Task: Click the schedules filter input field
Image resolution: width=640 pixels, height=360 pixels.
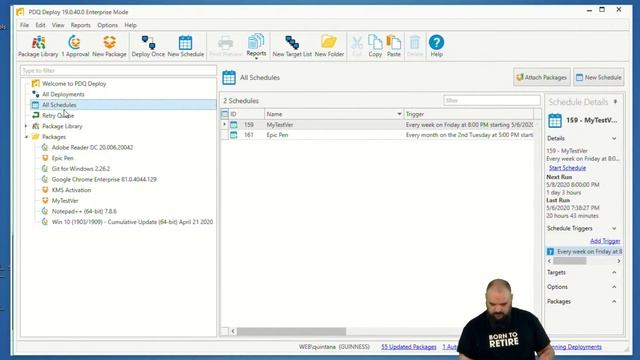Action: (x=492, y=100)
